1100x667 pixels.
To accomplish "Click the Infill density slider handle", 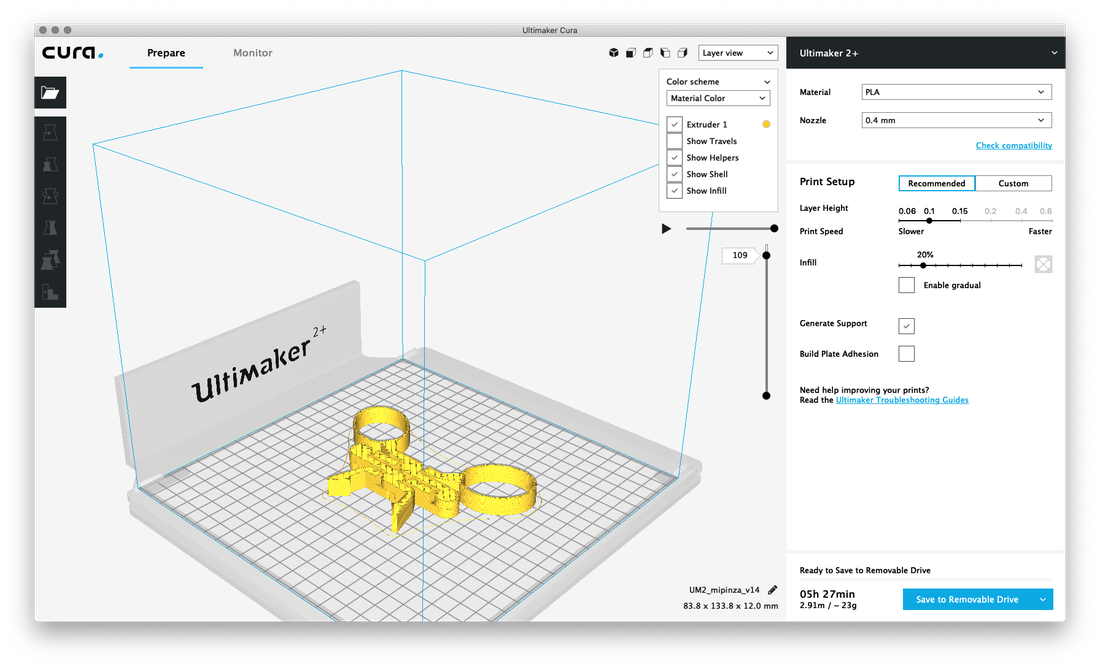I will click(x=923, y=265).
